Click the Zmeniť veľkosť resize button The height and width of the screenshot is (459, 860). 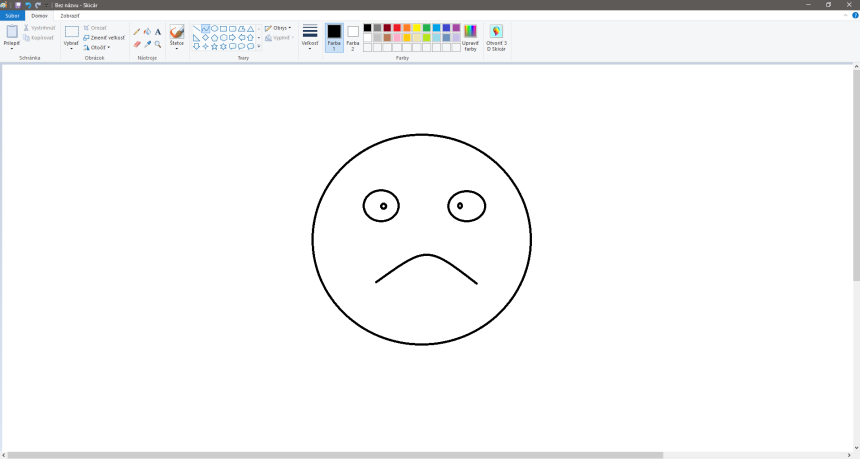104,37
